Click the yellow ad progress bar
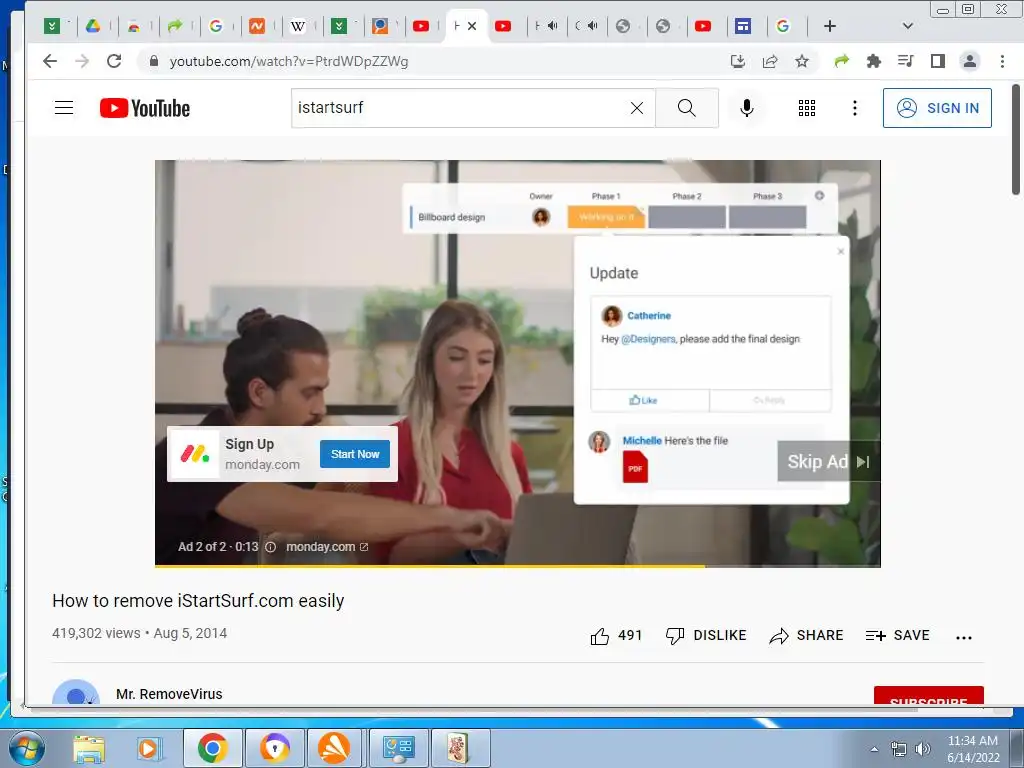1024x768 pixels. [x=430, y=566]
